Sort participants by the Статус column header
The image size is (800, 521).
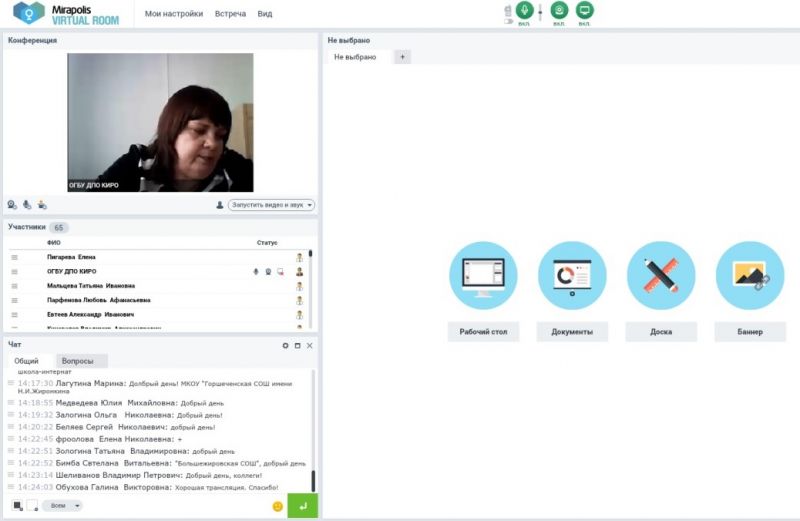coord(267,243)
